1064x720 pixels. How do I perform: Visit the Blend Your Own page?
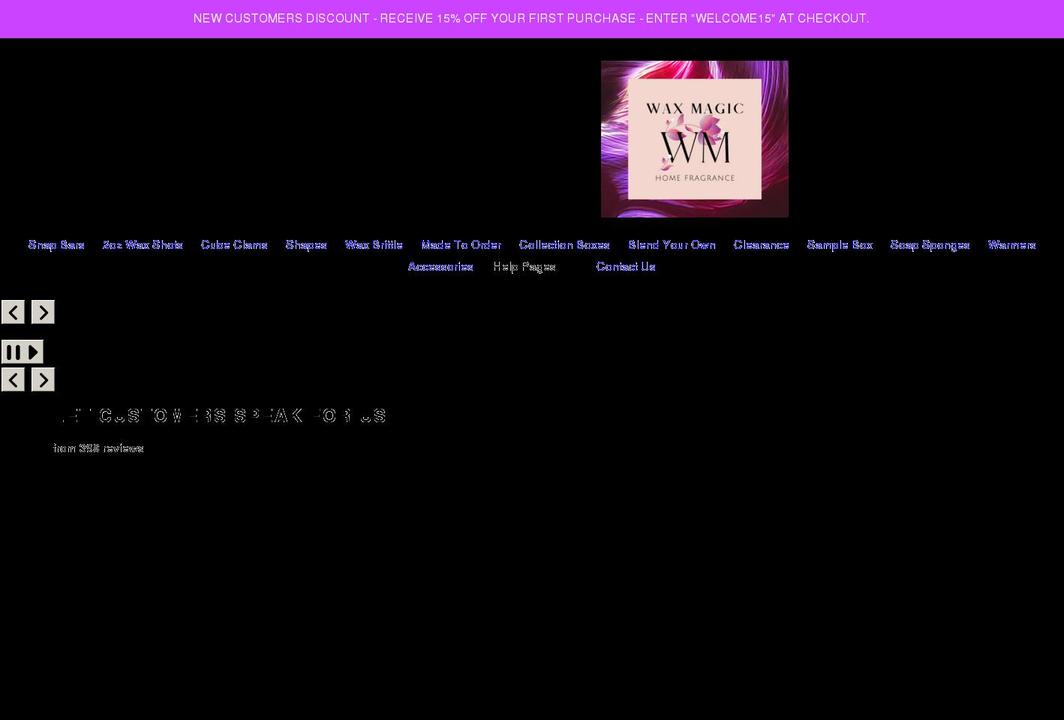[671, 244]
